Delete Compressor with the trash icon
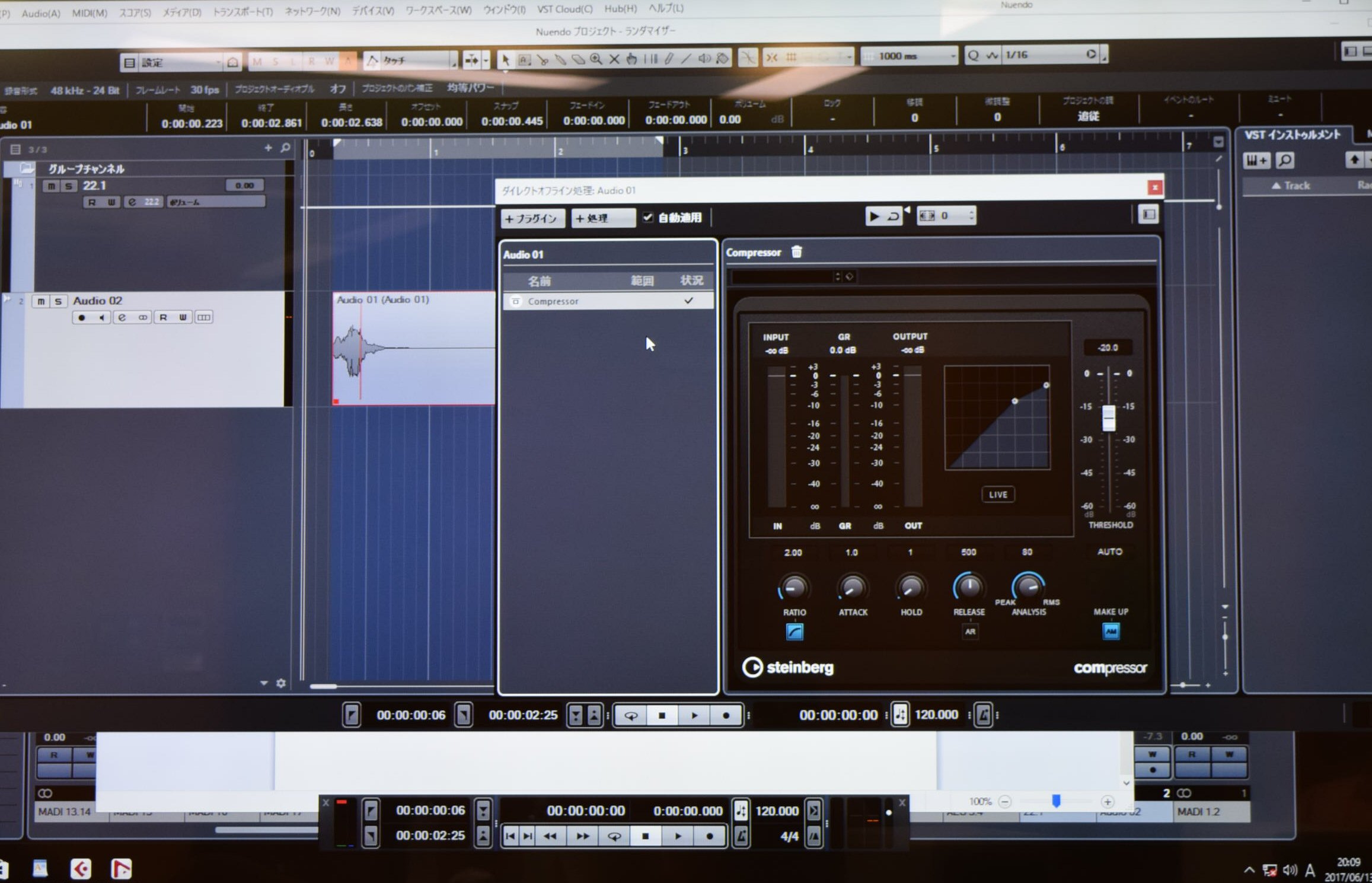The height and width of the screenshot is (883, 1372). pos(796,252)
